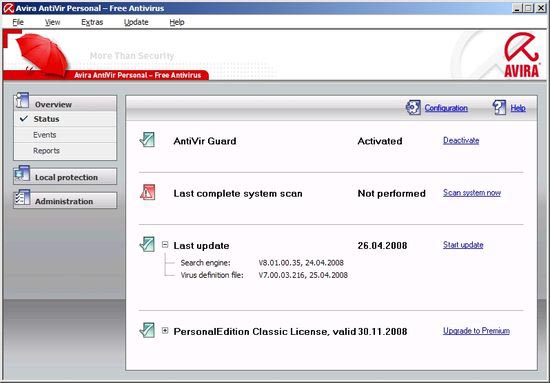Click the Search engine label
Screen dimensions: 550x383
tap(206, 263)
